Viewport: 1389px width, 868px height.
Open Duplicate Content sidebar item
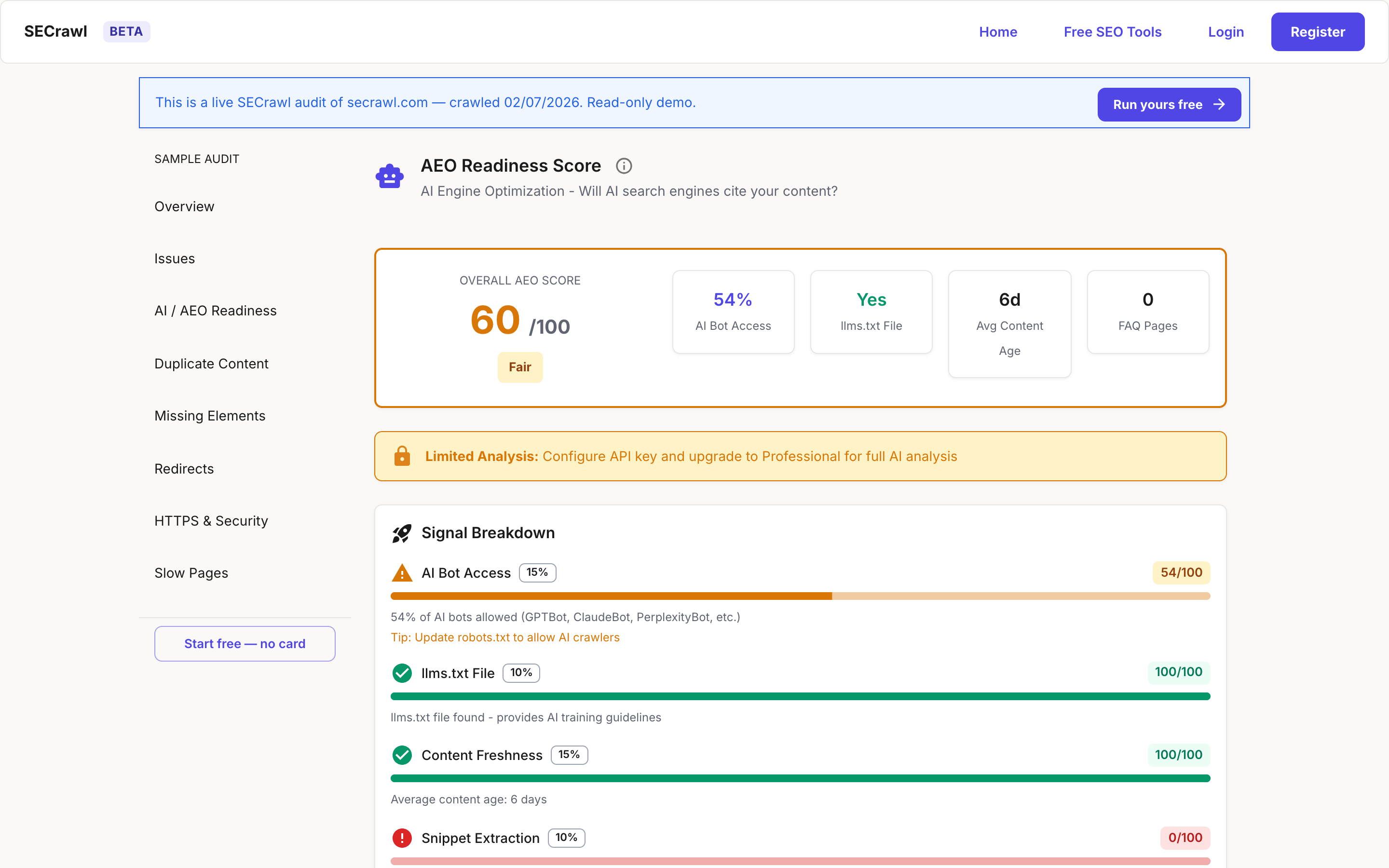pos(211,364)
